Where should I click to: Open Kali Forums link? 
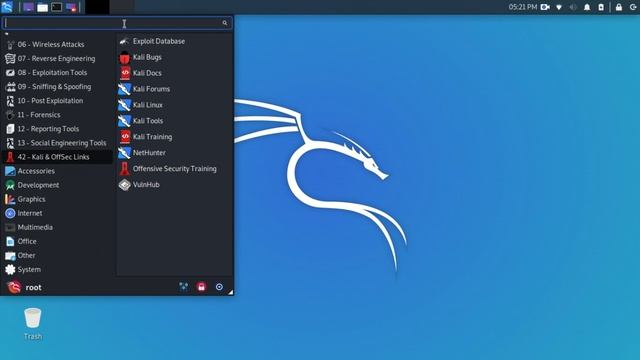pyautogui.click(x=175, y=89)
